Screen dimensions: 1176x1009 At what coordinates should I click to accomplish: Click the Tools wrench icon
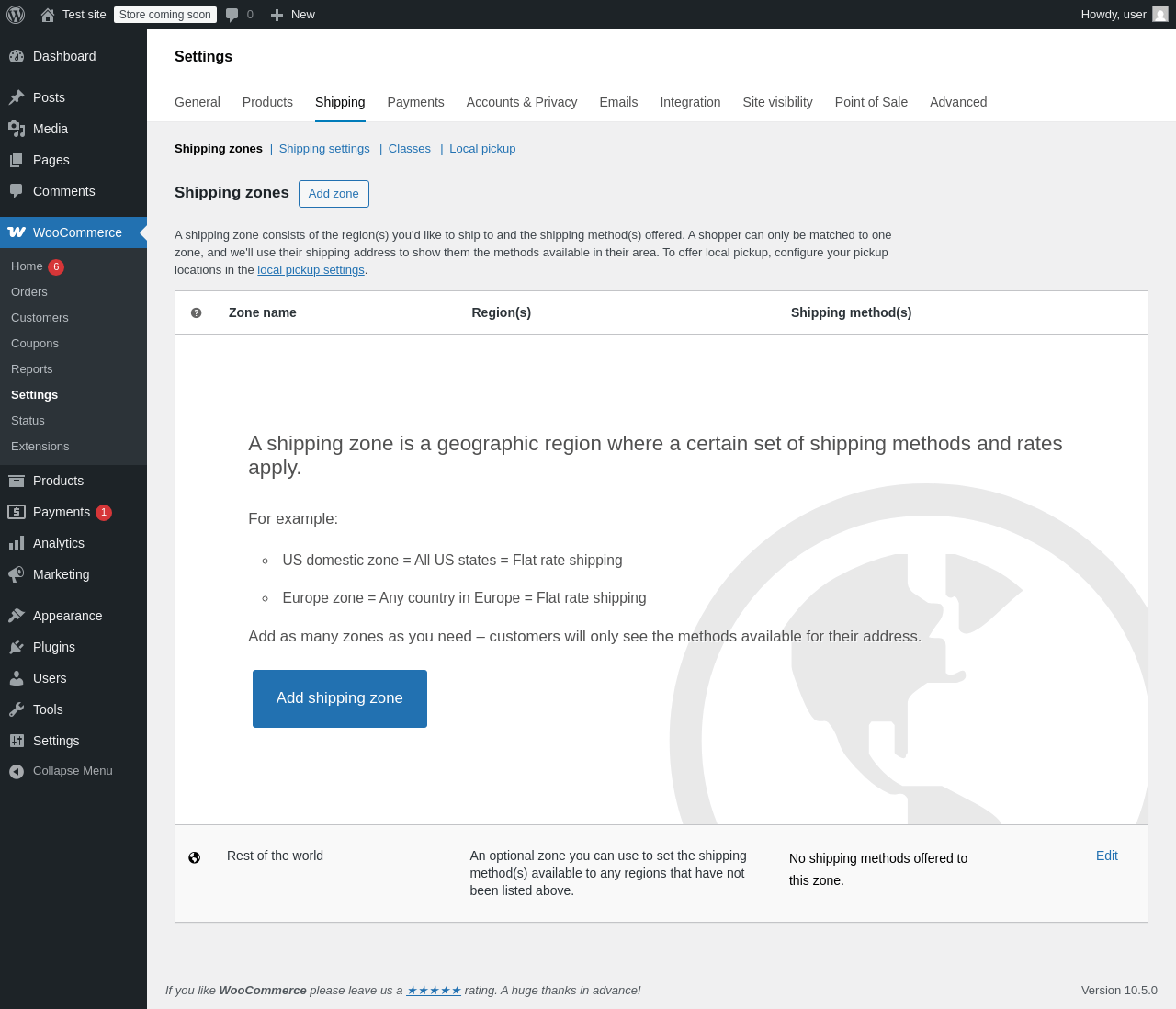pyautogui.click(x=17, y=709)
